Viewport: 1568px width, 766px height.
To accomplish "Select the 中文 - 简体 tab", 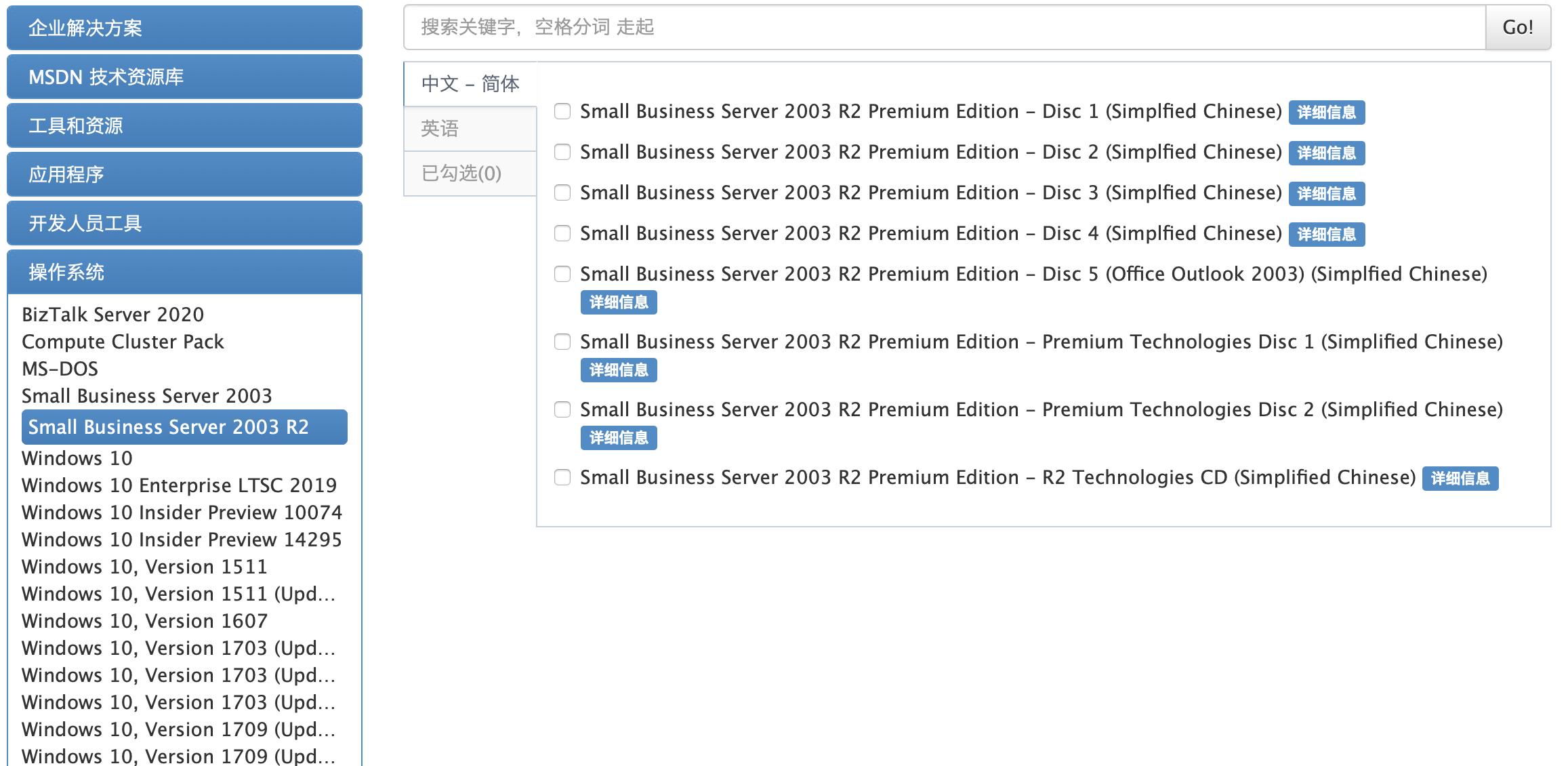I will pyautogui.click(x=470, y=84).
